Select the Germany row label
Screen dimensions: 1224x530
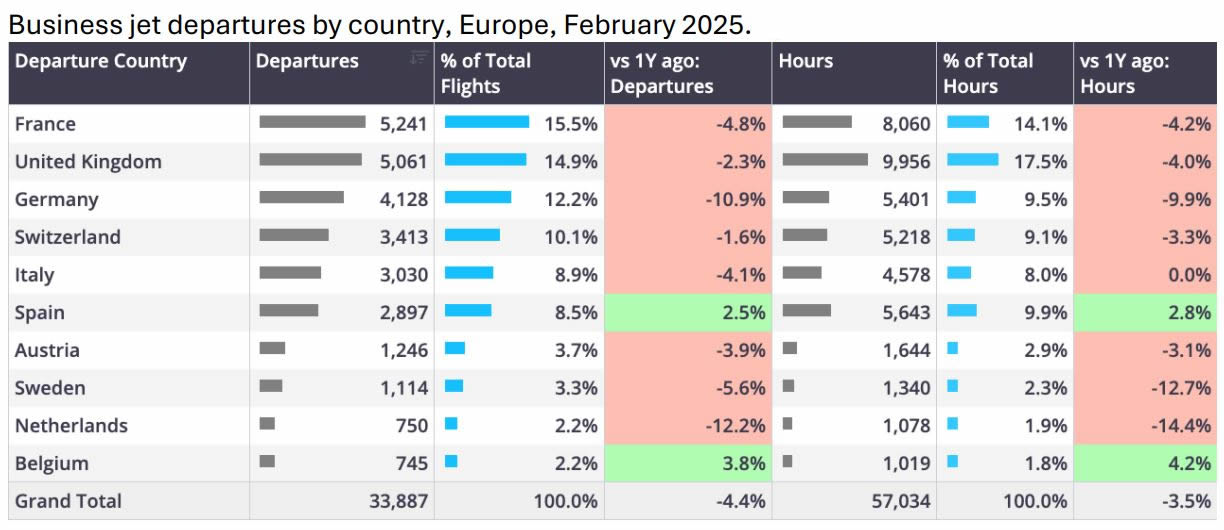(x=57, y=199)
